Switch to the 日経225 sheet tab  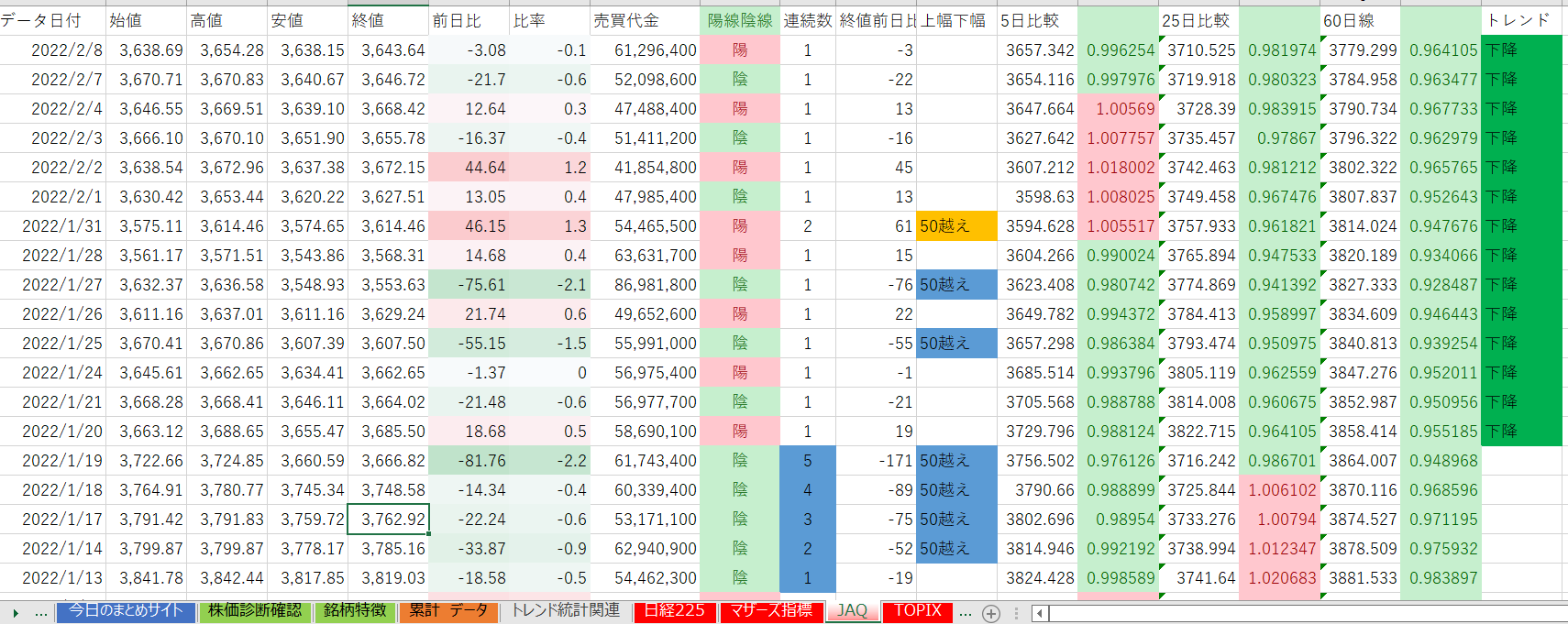click(674, 611)
